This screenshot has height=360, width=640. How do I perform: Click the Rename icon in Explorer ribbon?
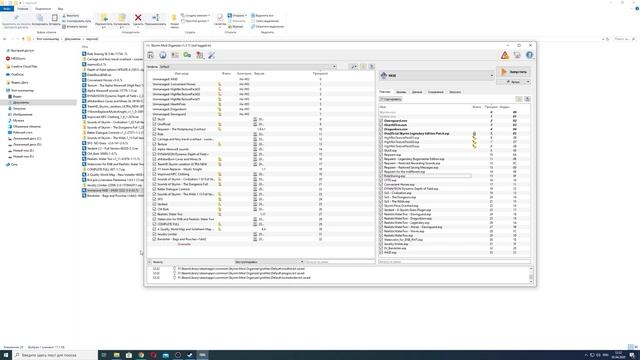(156, 18)
